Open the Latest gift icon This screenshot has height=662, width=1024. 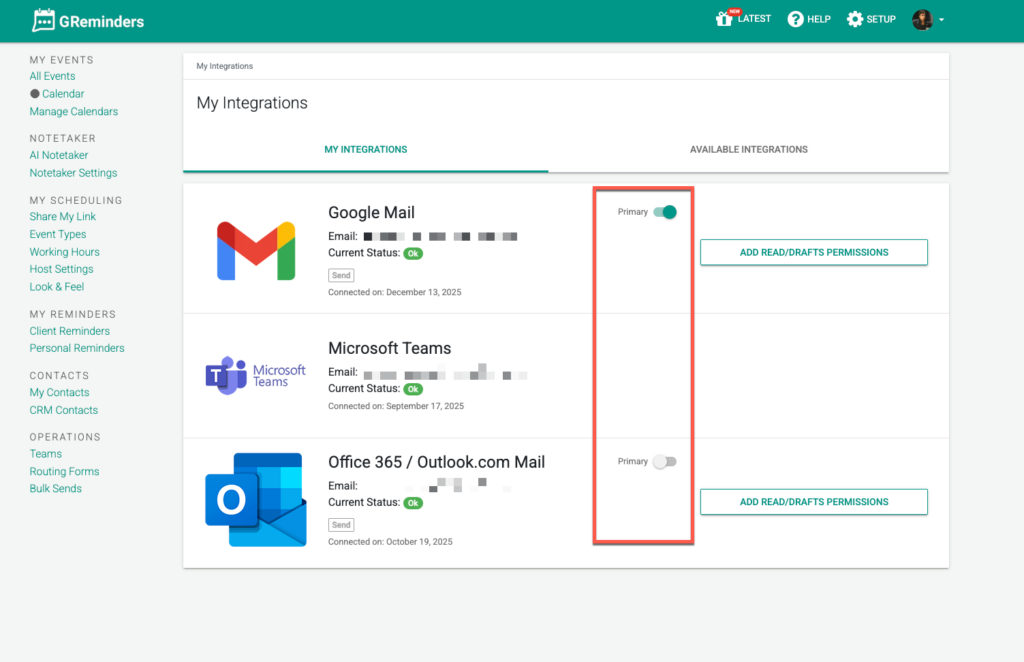pos(724,19)
